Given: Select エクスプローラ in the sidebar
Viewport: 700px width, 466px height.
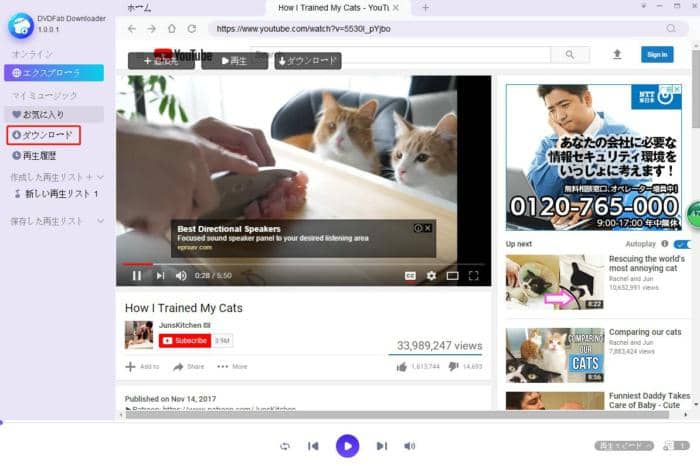Looking at the screenshot, I should point(54,73).
